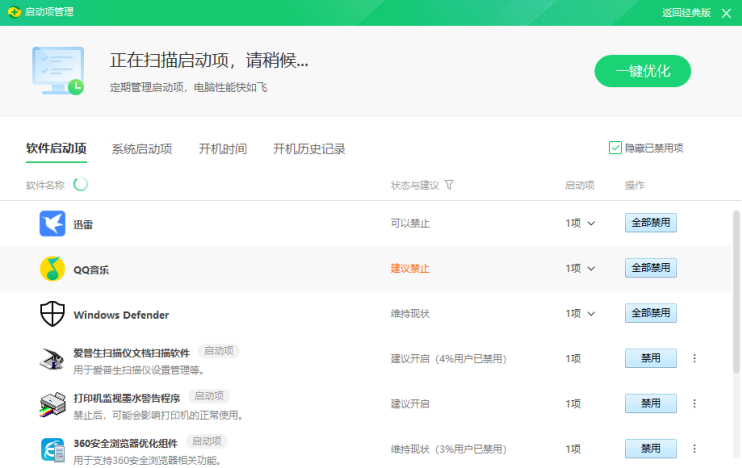Click 维持现状（3%用户已禁用）status text
The height and width of the screenshot is (468, 742).
click(448, 449)
